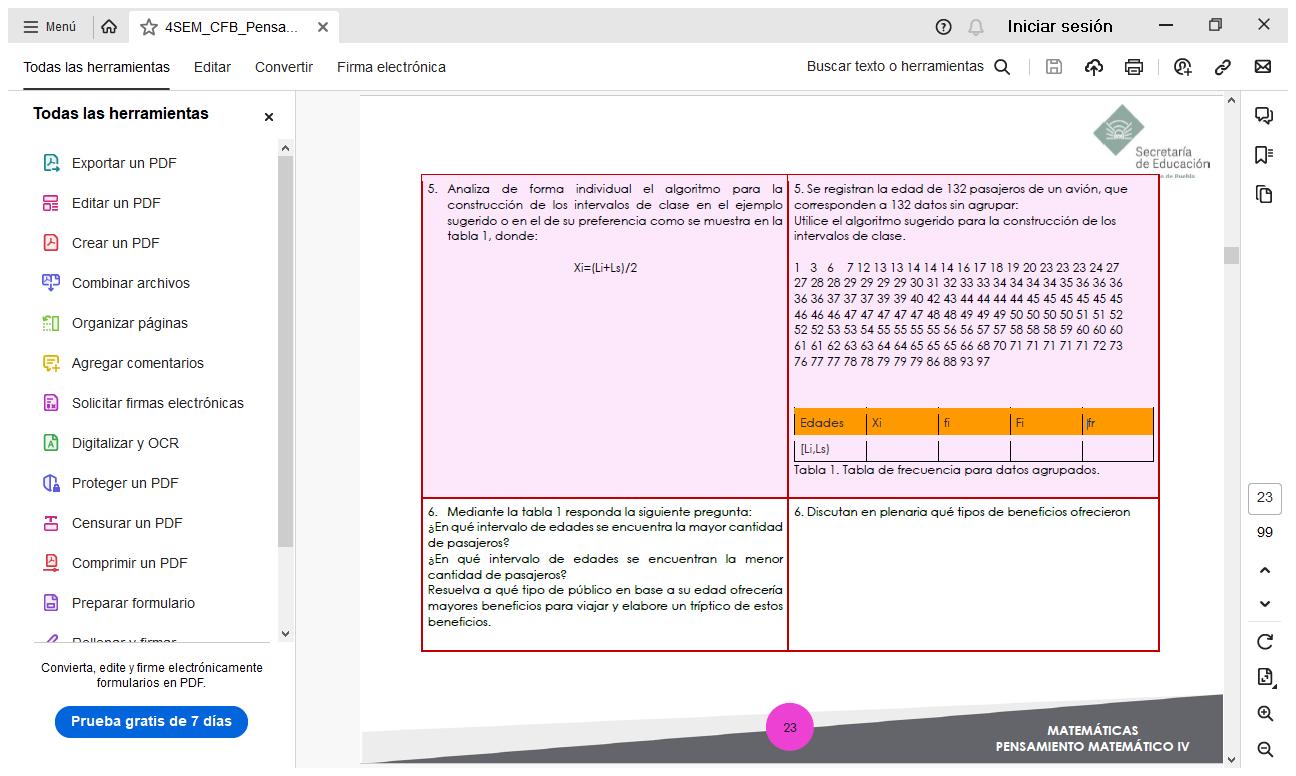Open the page display options icon

click(x=1265, y=678)
